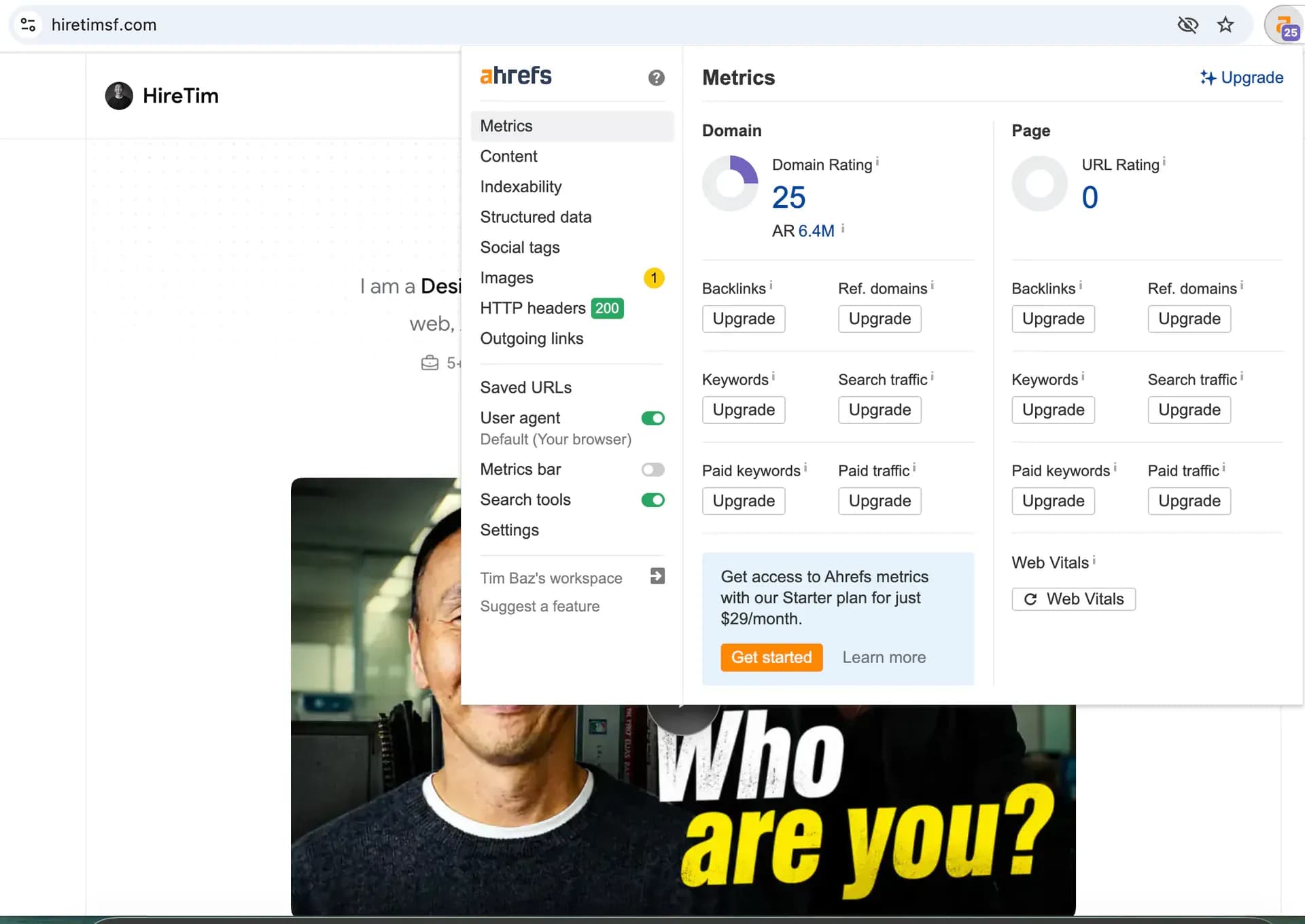Click the crossed-out eye icon in the address bar
This screenshot has width=1305, height=924.
click(x=1187, y=25)
